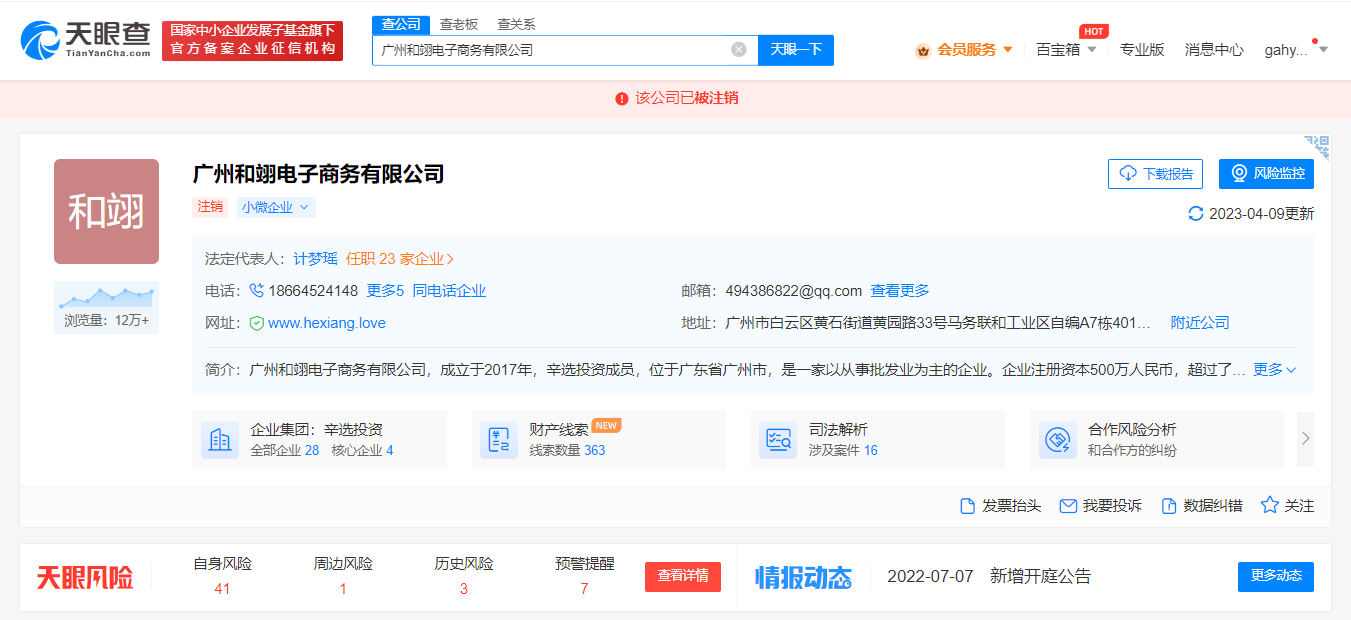Open the 财产线索 card icon
Image resolution: width=1351 pixels, height=620 pixels.
[498, 440]
